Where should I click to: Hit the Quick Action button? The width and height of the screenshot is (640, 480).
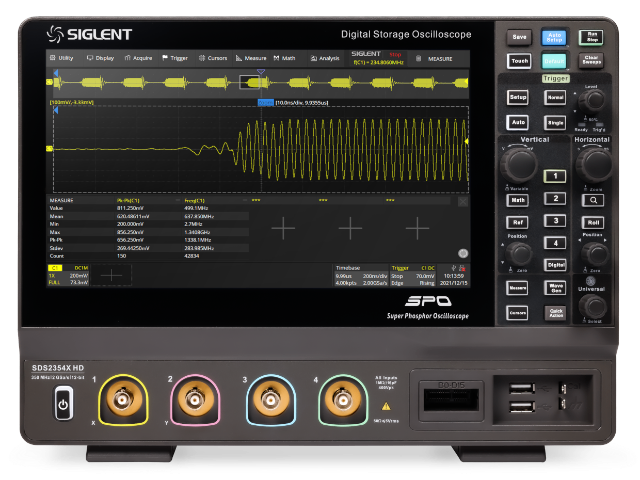(555, 313)
